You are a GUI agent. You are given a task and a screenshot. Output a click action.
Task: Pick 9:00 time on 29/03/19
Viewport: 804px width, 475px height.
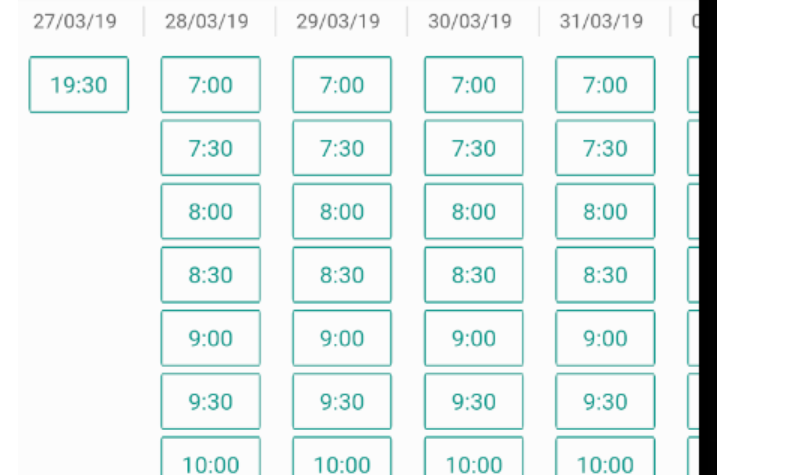click(x=342, y=338)
